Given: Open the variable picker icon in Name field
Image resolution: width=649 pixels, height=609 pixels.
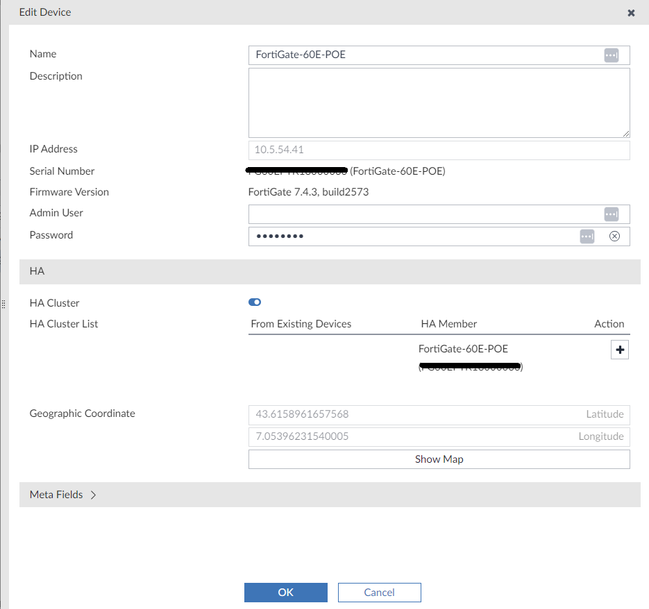Looking at the screenshot, I should tap(611, 55).
